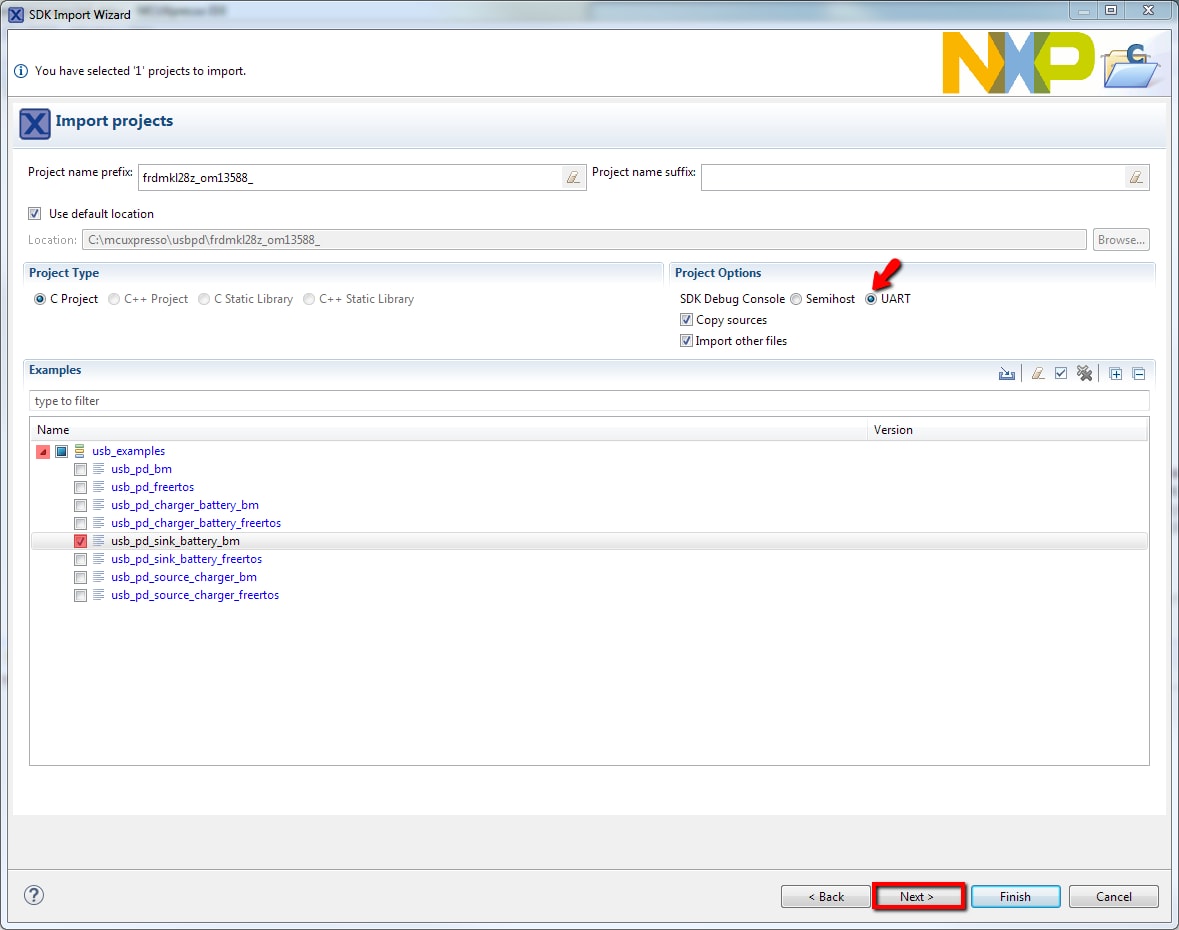Open the help question-mark icon

33,896
